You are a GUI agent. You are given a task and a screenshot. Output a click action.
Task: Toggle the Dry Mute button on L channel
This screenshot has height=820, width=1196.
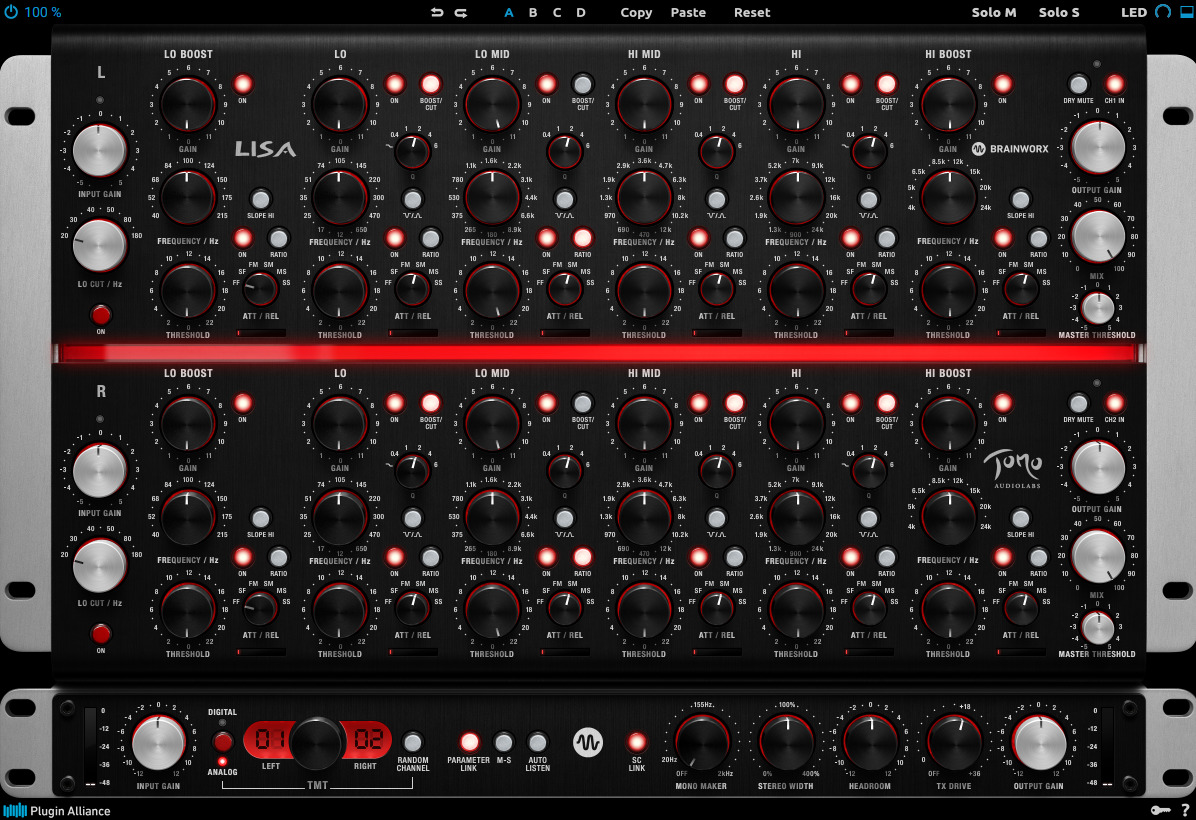point(1078,84)
